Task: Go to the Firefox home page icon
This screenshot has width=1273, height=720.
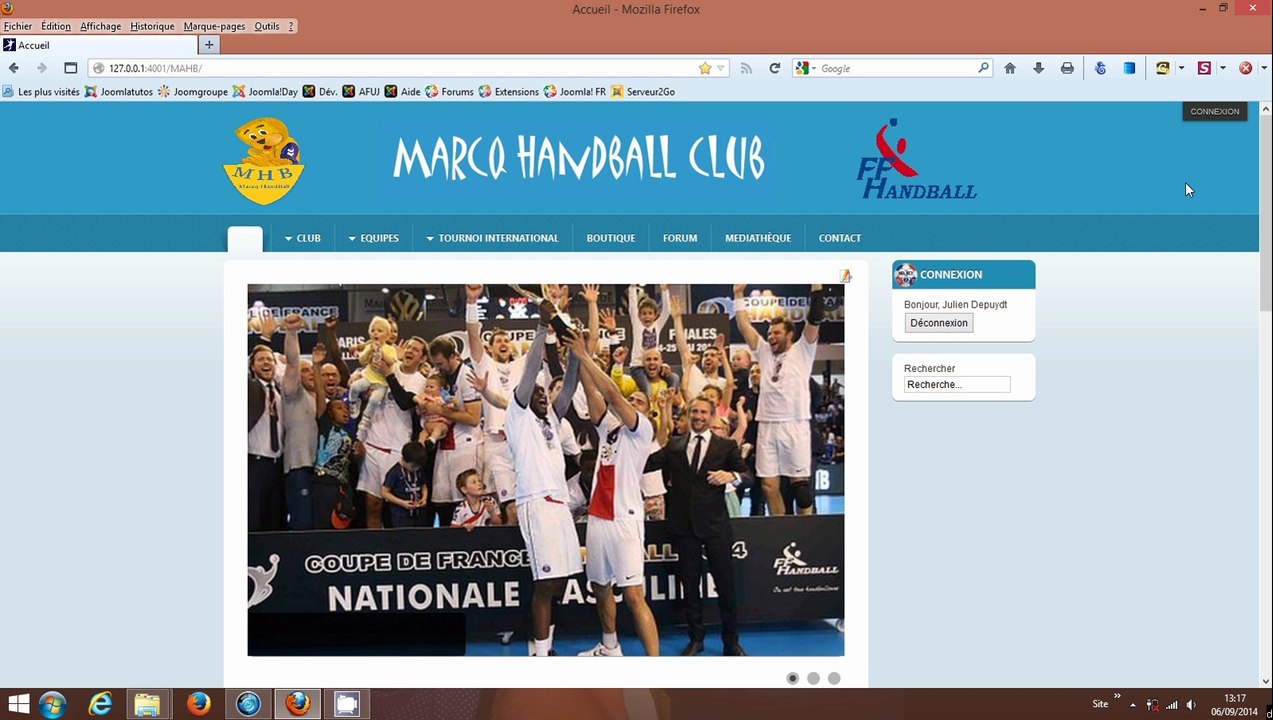Action: point(1010,68)
